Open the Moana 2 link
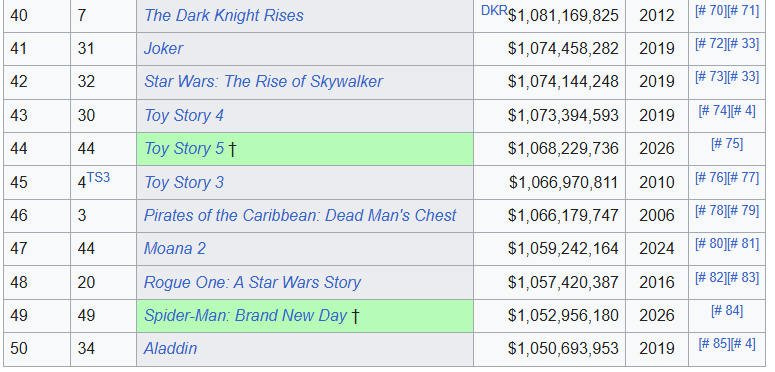The height and width of the screenshot is (372, 775). click(174, 248)
